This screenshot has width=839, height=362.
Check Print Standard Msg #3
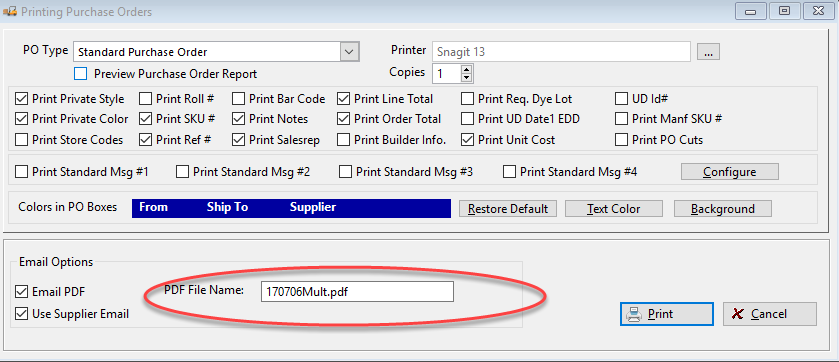tap(346, 172)
